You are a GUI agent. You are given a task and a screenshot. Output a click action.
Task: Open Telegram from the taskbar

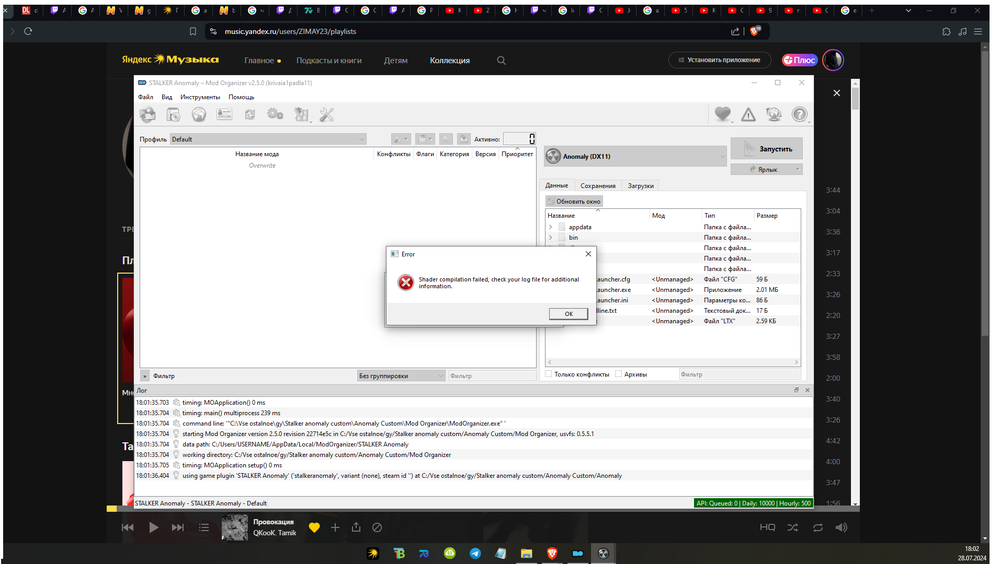coord(475,553)
